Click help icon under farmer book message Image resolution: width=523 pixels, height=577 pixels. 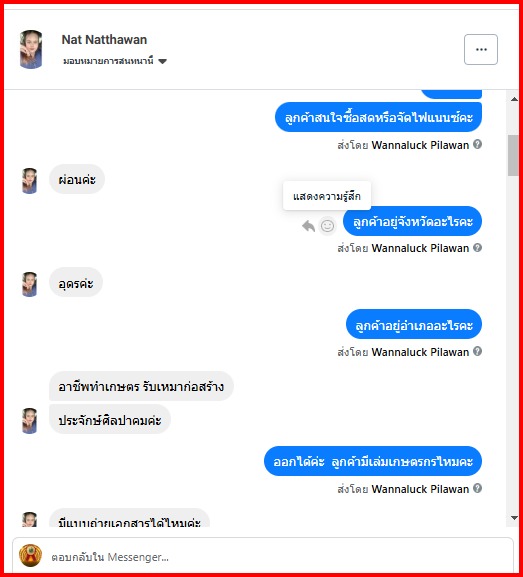[x=477, y=488]
